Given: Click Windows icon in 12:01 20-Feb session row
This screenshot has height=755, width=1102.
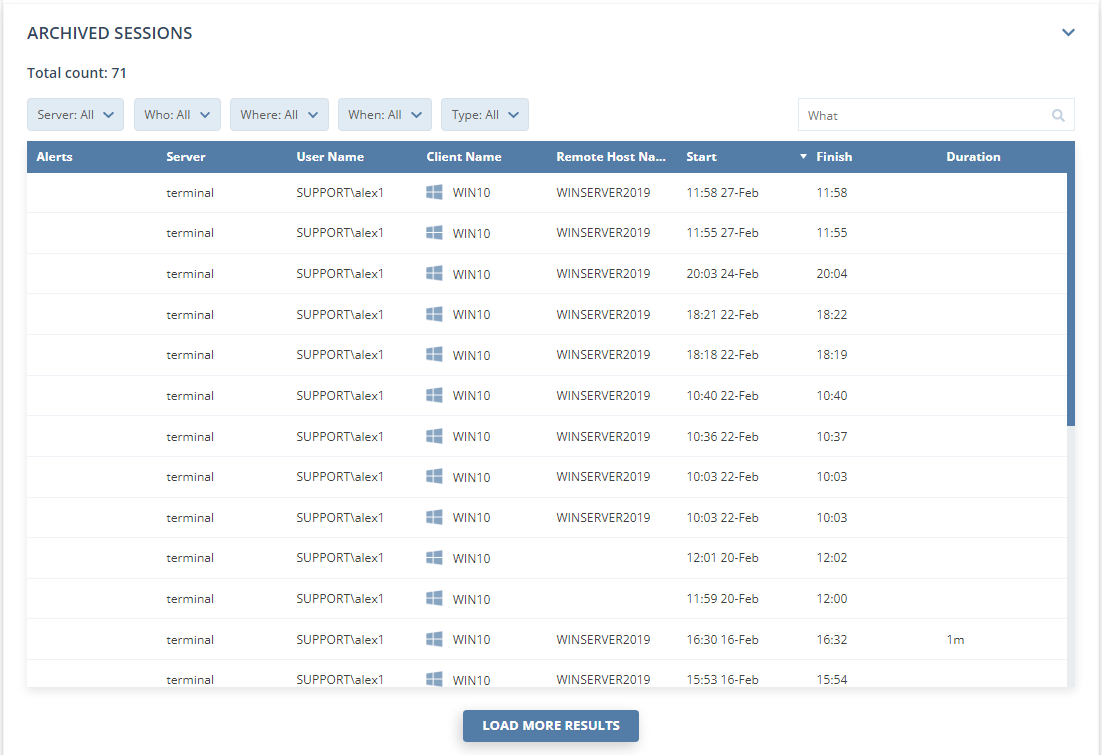Looking at the screenshot, I should [434, 557].
